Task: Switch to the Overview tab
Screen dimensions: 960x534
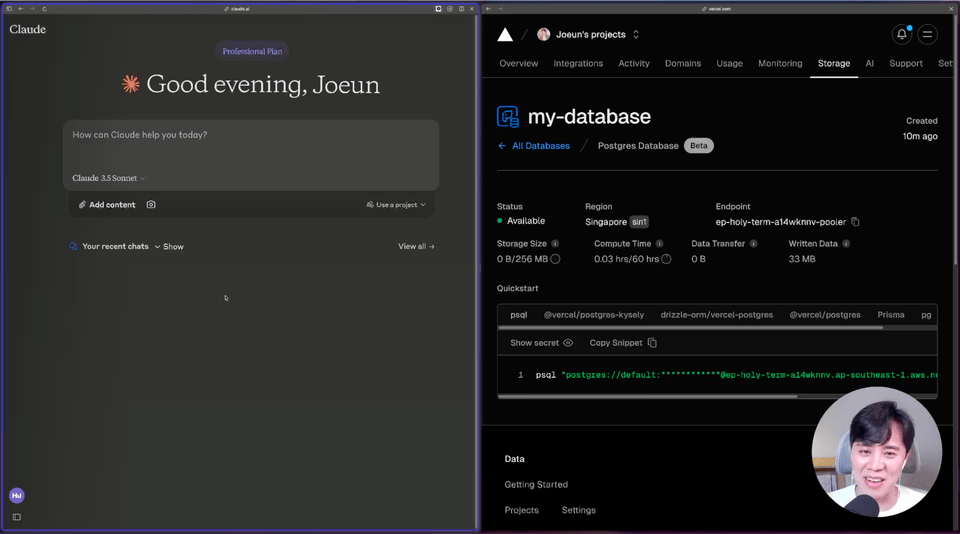Action: (x=519, y=63)
